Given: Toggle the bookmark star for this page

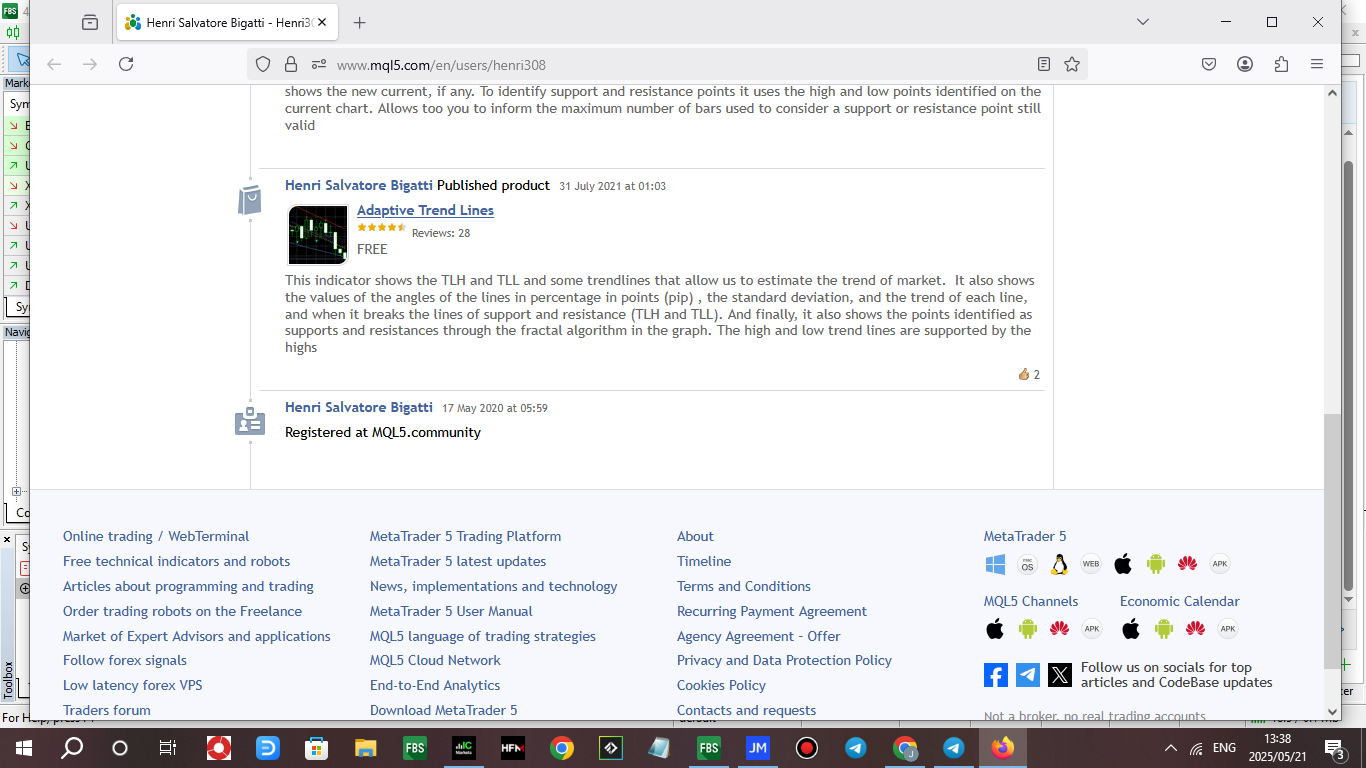Looking at the screenshot, I should coord(1072,64).
